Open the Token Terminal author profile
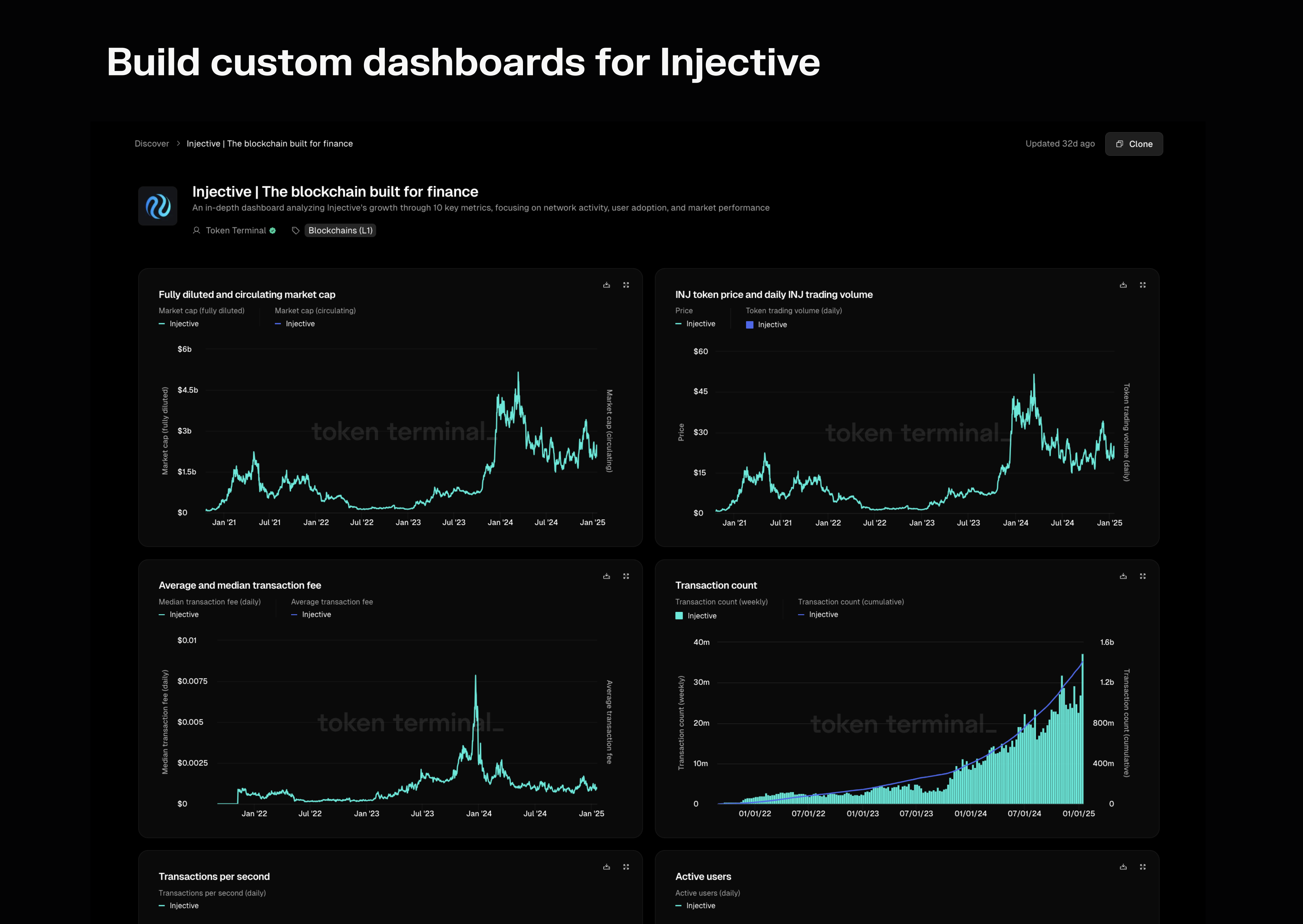The image size is (1303, 924). pyautogui.click(x=236, y=231)
